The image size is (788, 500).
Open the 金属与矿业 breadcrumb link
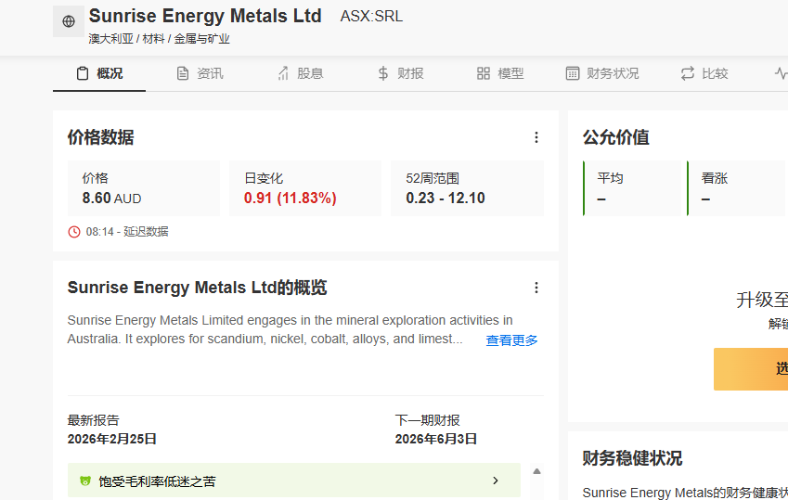[202, 39]
